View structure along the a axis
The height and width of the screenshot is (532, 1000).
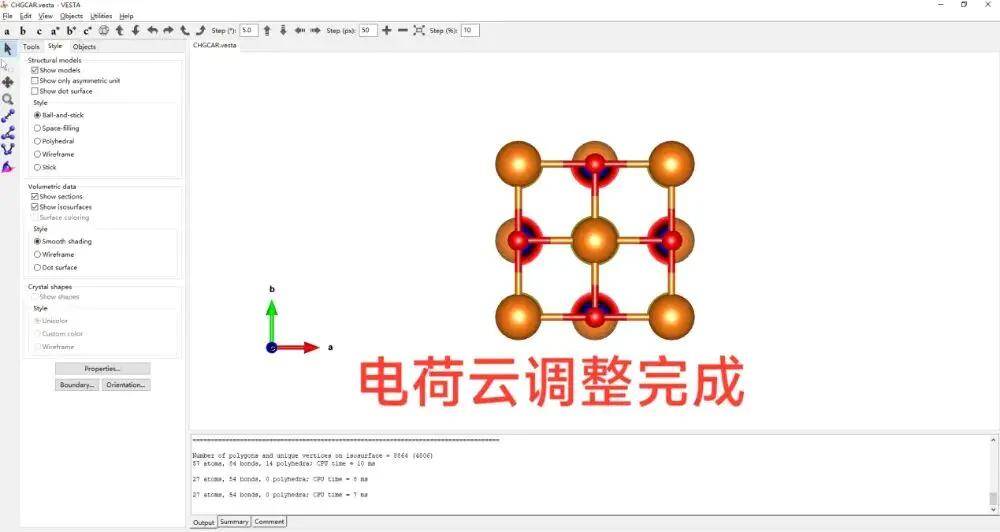pos(7,31)
